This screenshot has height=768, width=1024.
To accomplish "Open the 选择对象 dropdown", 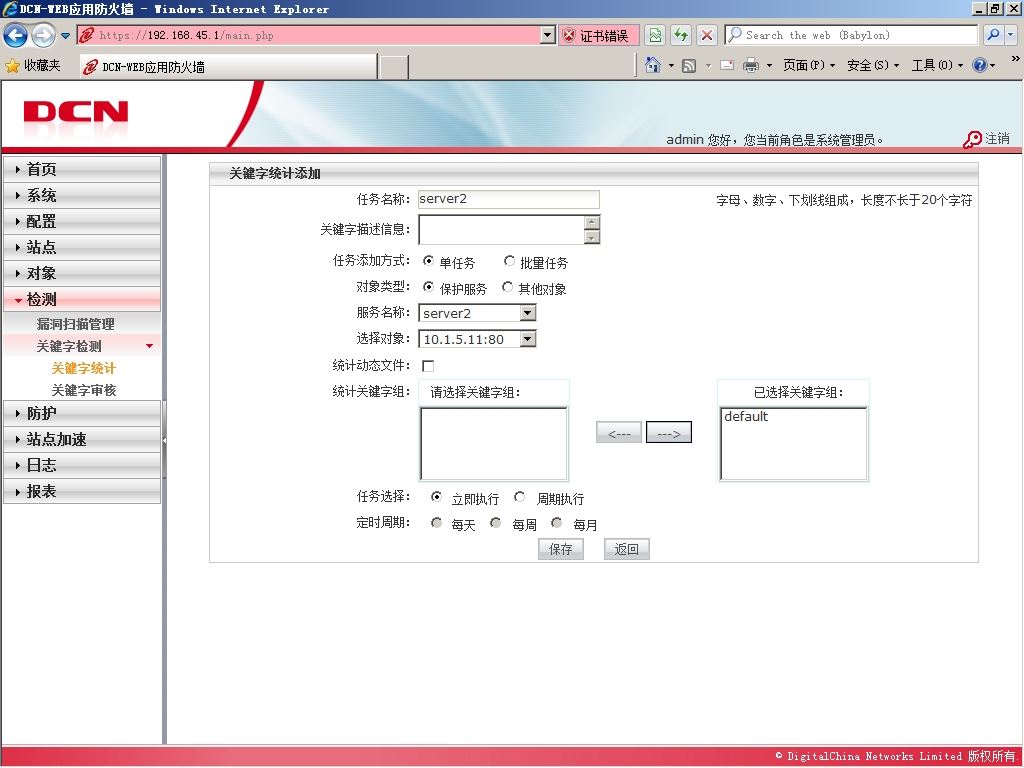I will [477, 339].
